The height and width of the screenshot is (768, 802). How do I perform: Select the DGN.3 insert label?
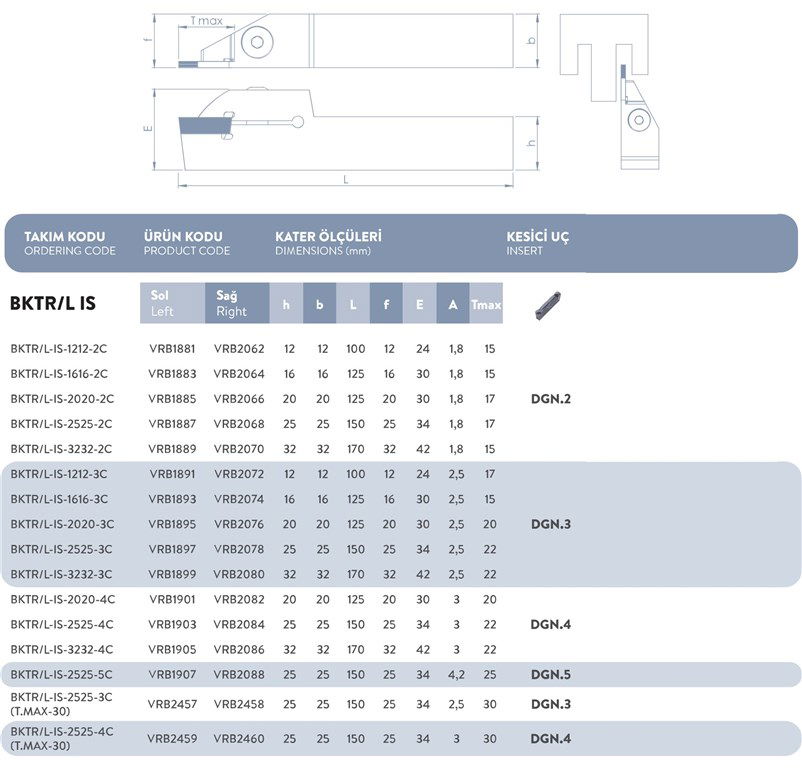point(554,523)
